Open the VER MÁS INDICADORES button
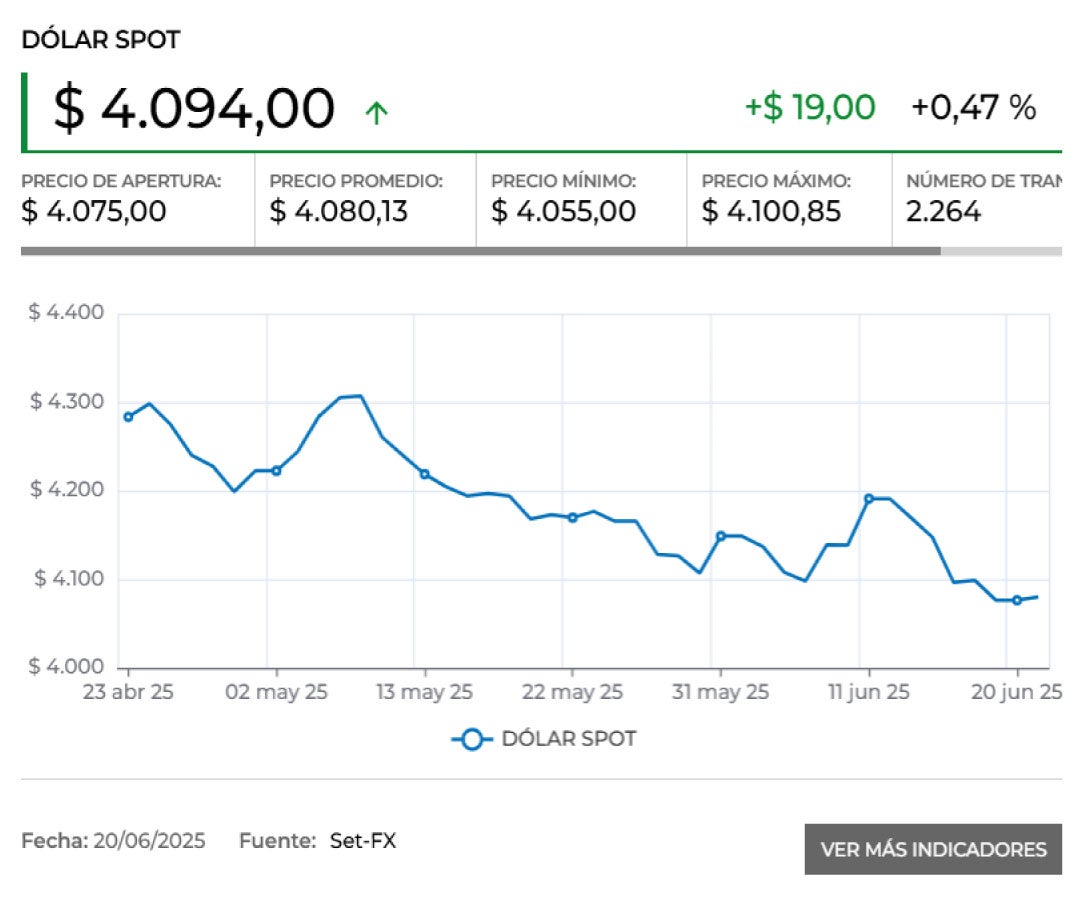Screen dimensions: 1080x900 933,850
